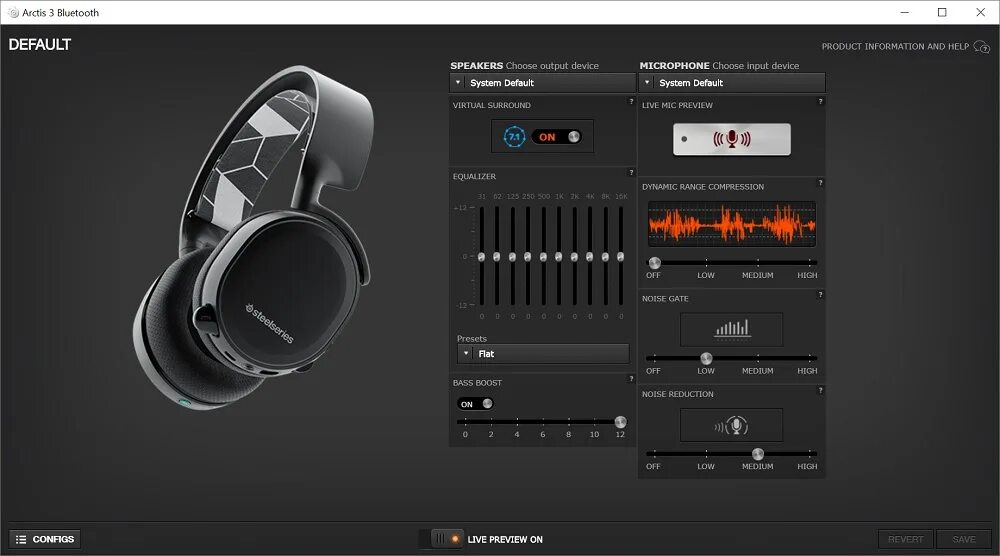
Task: Open the Noise Gate help question mark
Action: tap(820, 295)
